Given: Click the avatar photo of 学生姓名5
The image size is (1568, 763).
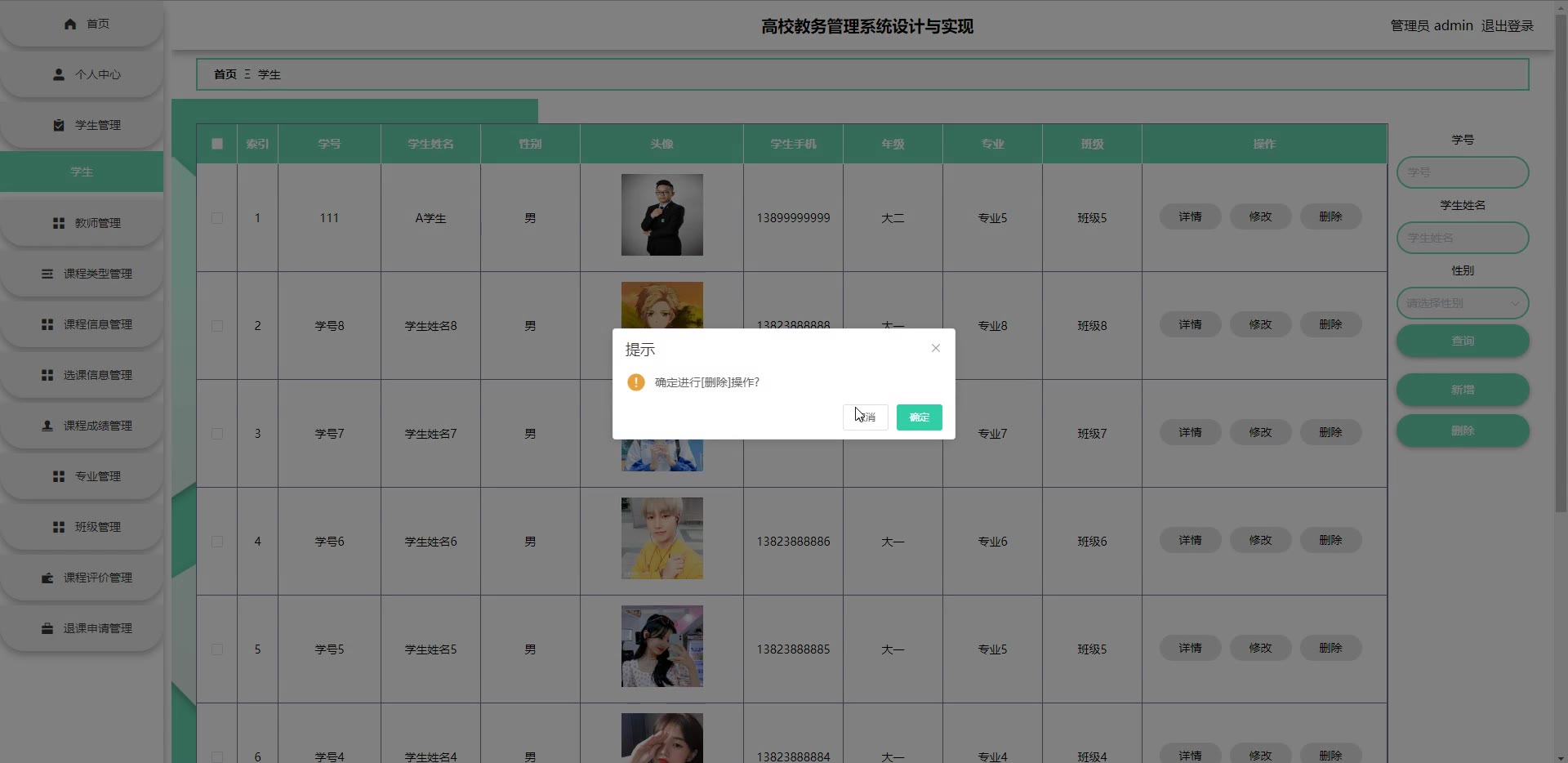Looking at the screenshot, I should tap(662, 646).
